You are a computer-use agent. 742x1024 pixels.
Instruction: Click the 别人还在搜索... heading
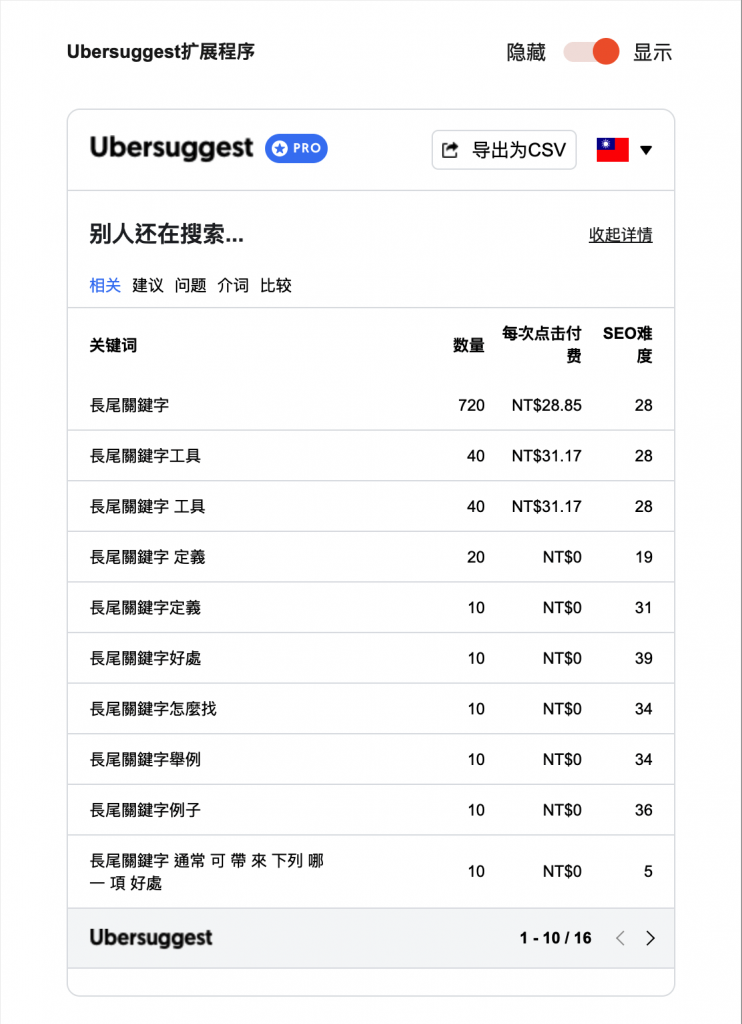167,234
